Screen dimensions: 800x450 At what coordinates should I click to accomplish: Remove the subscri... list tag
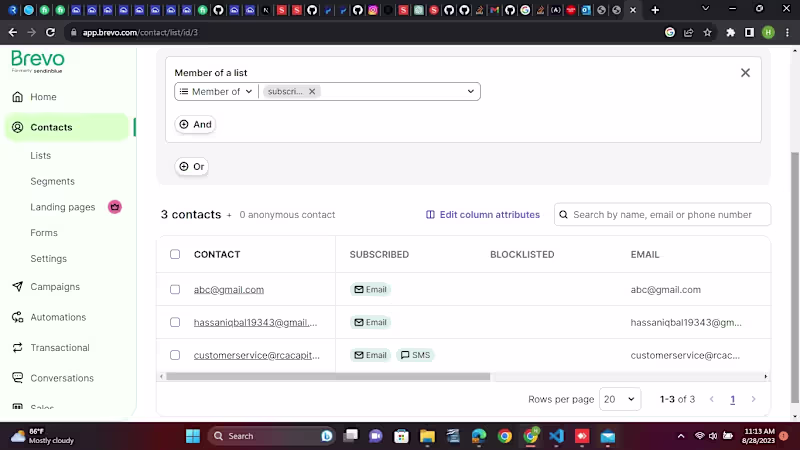click(x=312, y=91)
